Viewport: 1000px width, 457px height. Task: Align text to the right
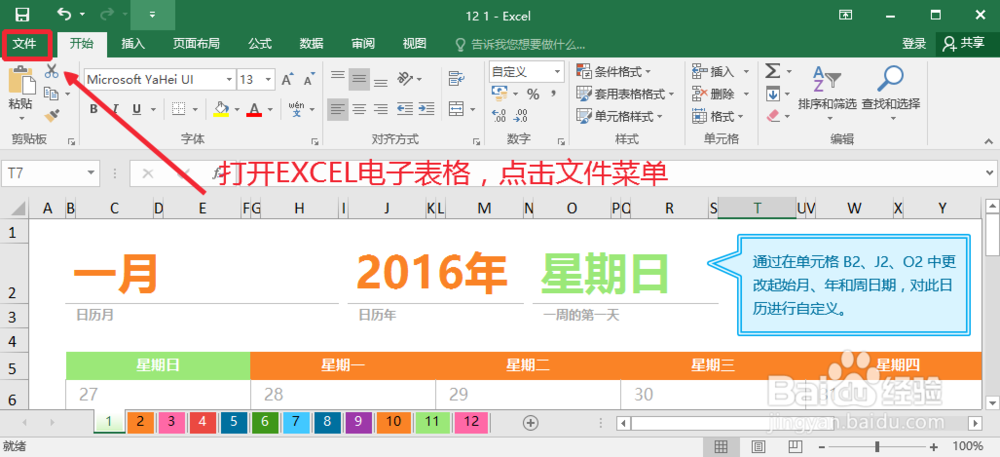pyautogui.click(x=381, y=109)
